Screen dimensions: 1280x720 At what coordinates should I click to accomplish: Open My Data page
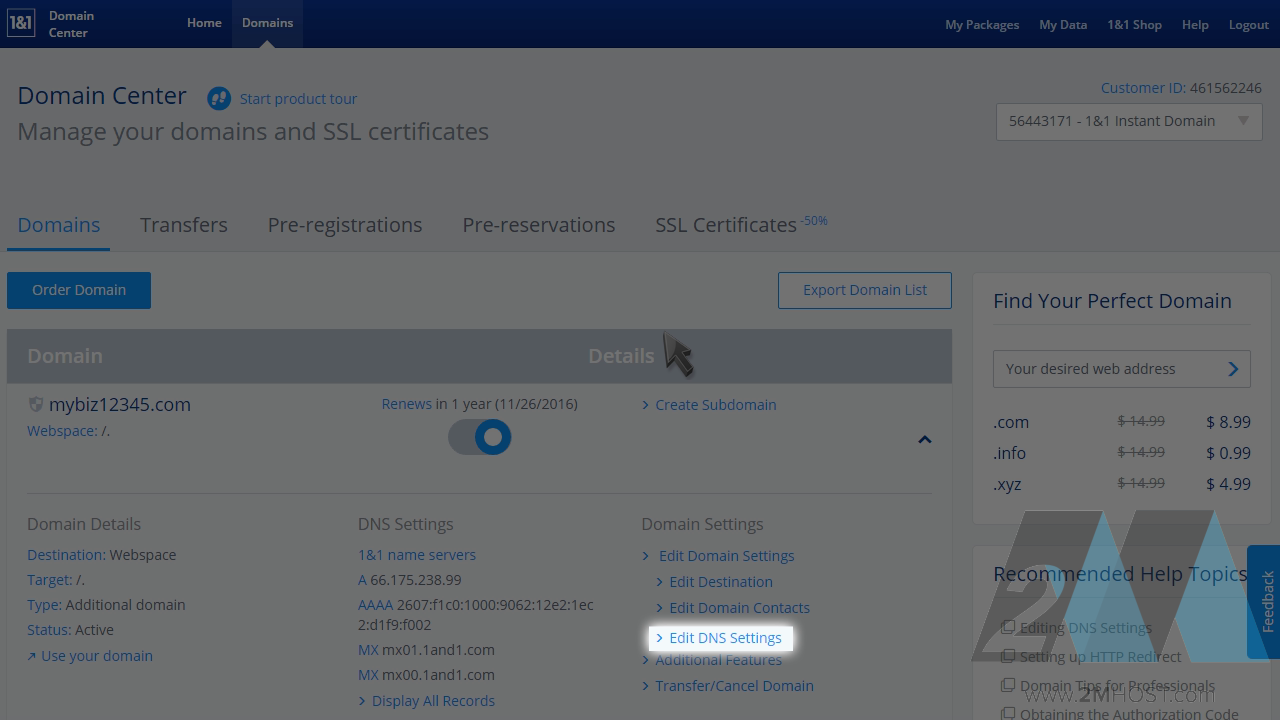coord(1063,25)
